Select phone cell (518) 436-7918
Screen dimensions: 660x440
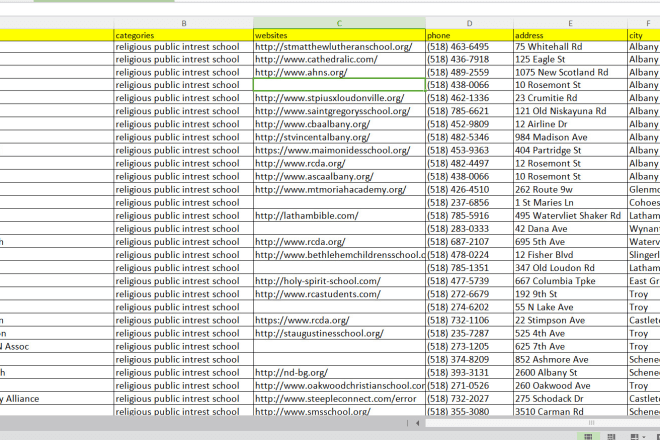coord(469,59)
